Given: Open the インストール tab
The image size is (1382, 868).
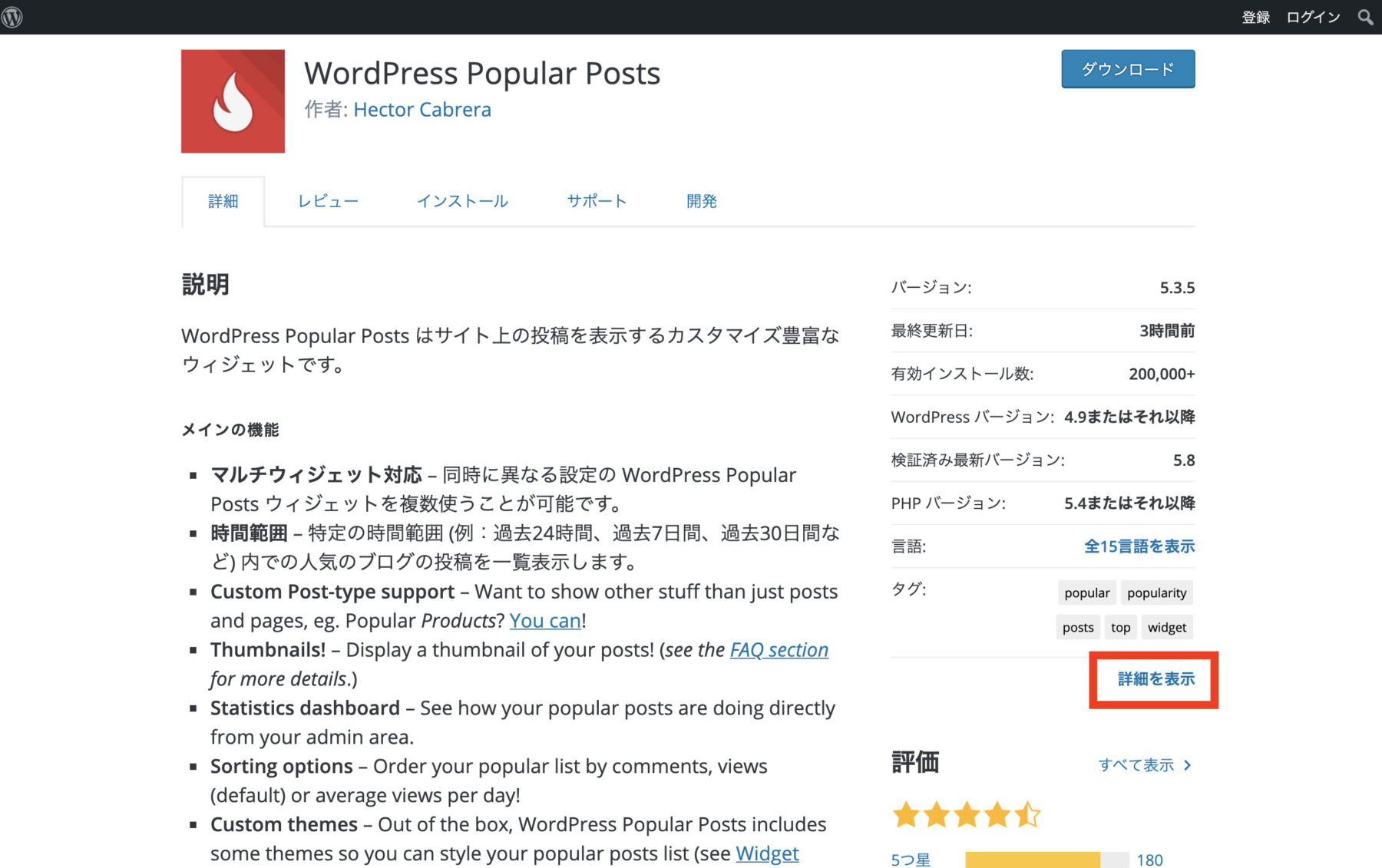Looking at the screenshot, I should coord(462,201).
